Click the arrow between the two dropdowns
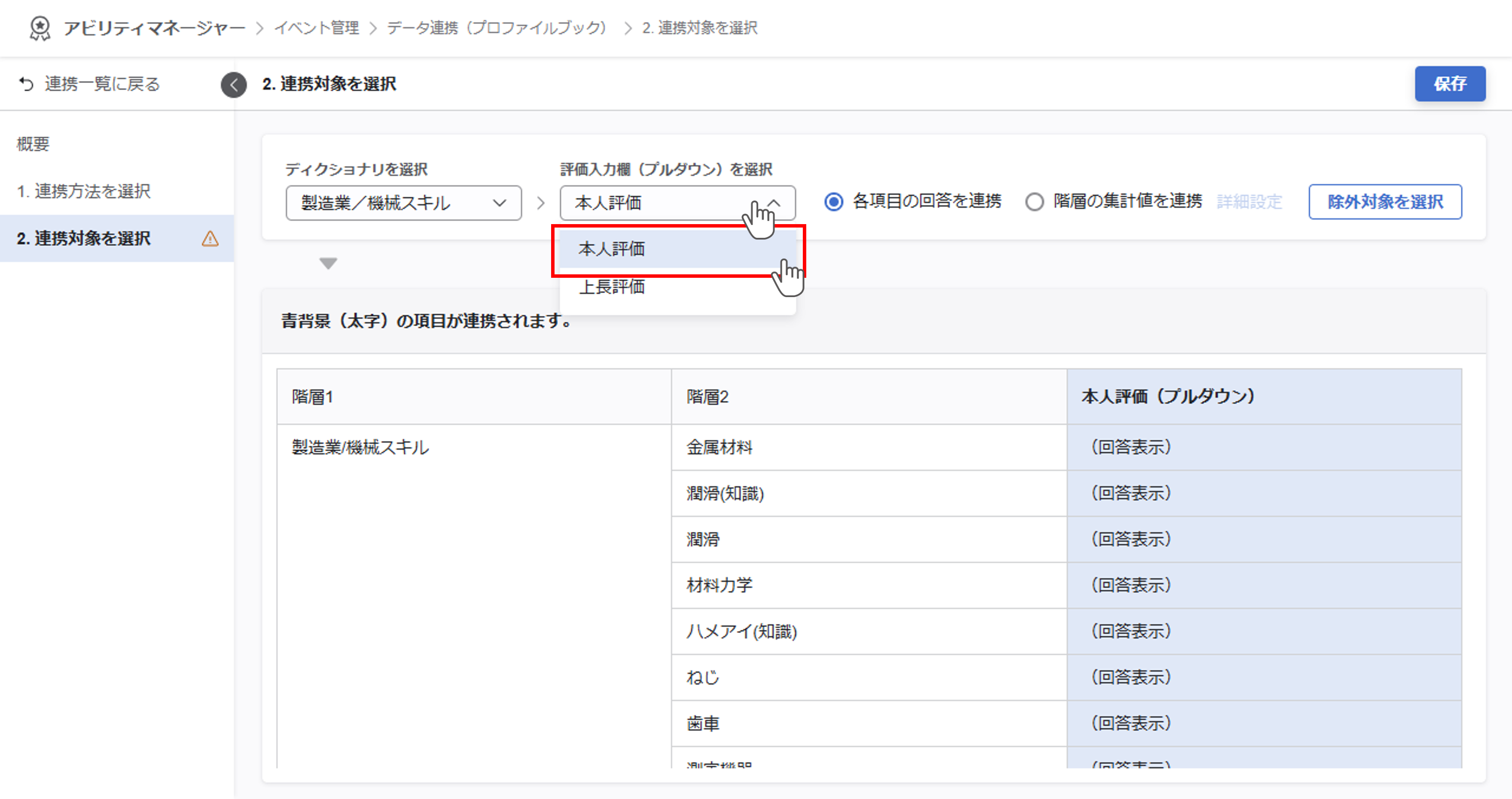Screen dimensions: 1512x799 coord(541,203)
